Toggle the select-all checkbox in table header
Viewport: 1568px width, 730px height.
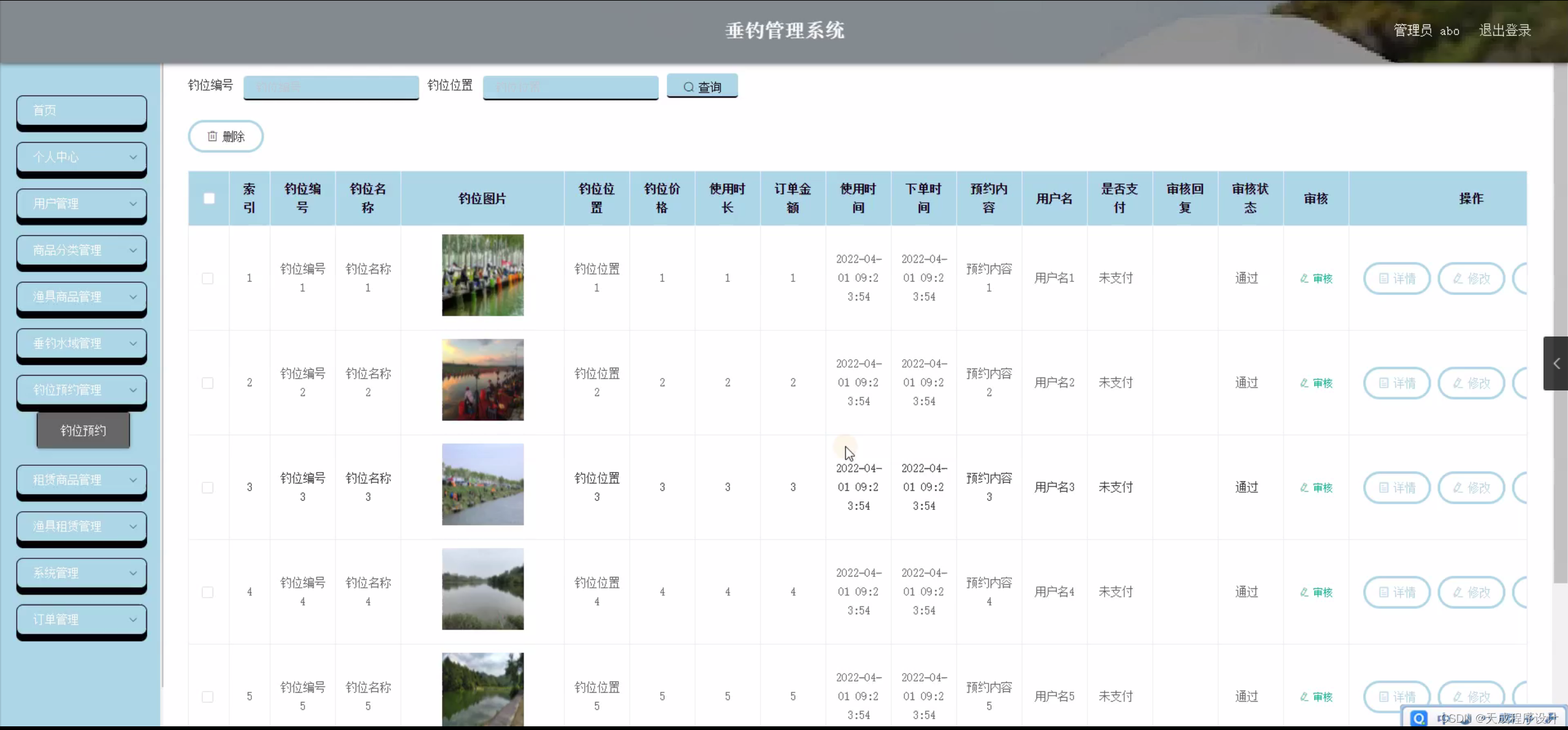pyautogui.click(x=209, y=199)
